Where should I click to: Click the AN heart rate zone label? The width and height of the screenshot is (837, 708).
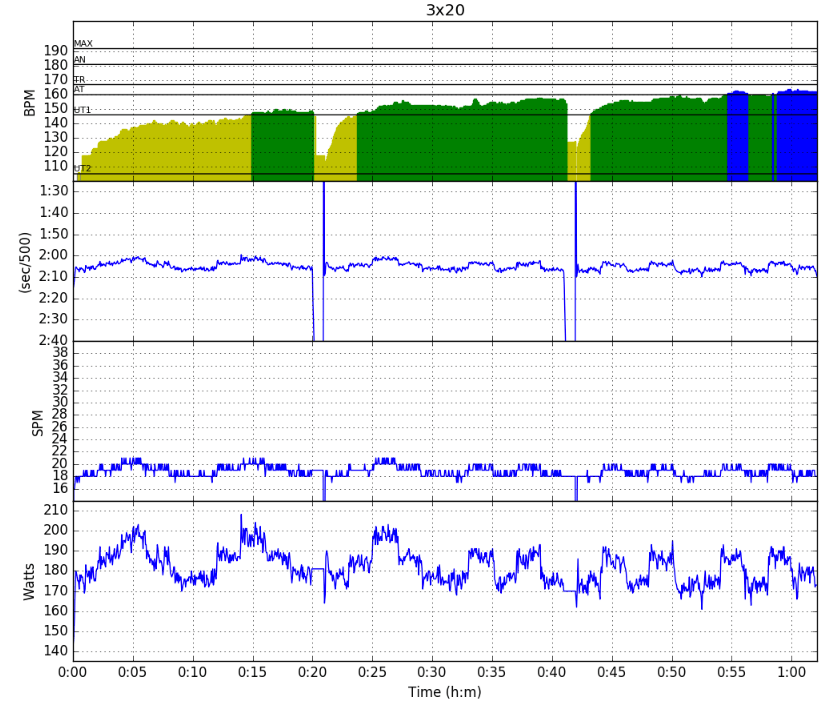tap(80, 60)
